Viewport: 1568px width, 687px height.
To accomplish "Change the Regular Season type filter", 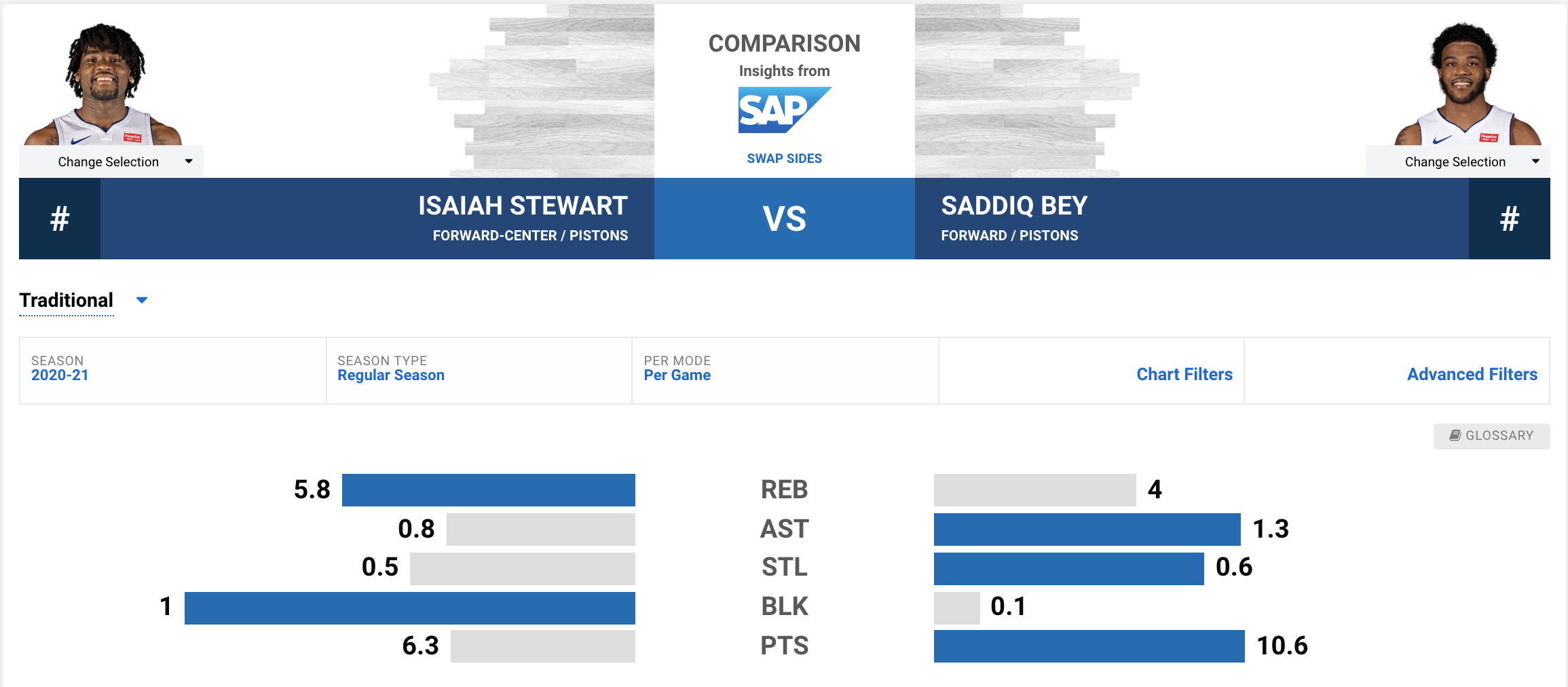I will (x=390, y=375).
